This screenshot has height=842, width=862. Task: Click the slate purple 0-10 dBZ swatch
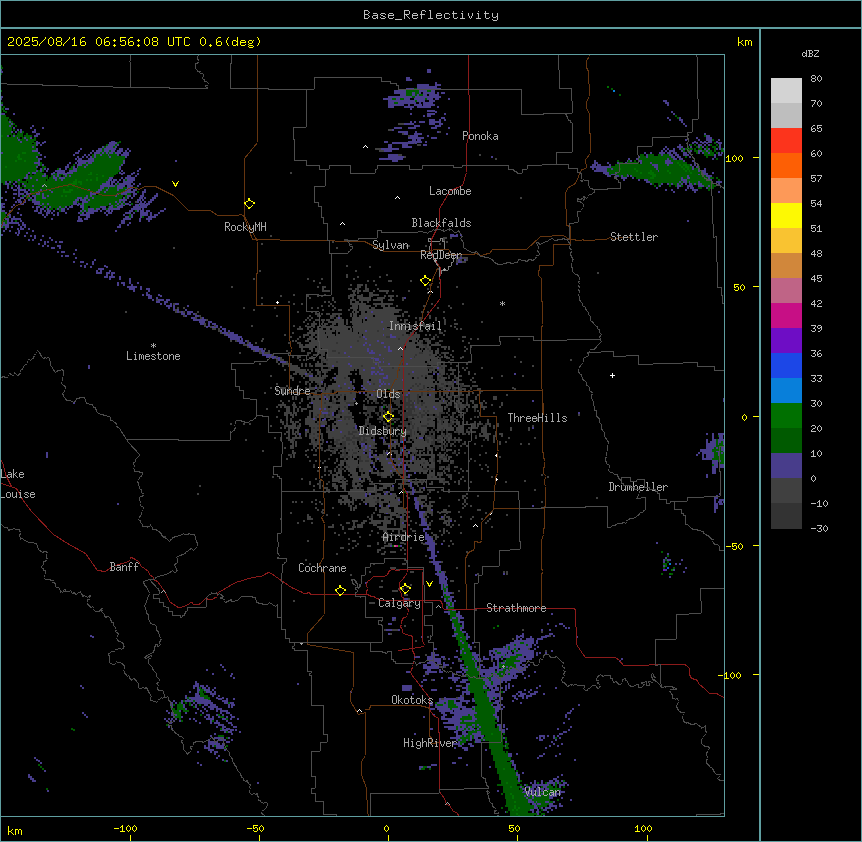(786, 466)
